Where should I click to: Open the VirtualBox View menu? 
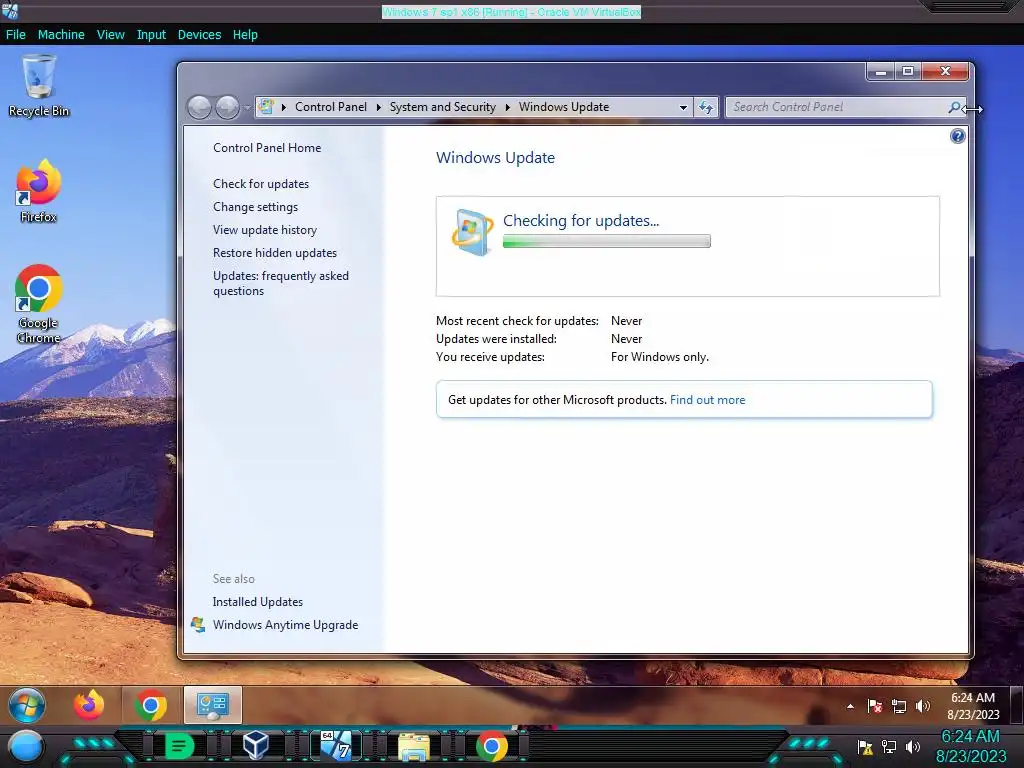pos(110,35)
